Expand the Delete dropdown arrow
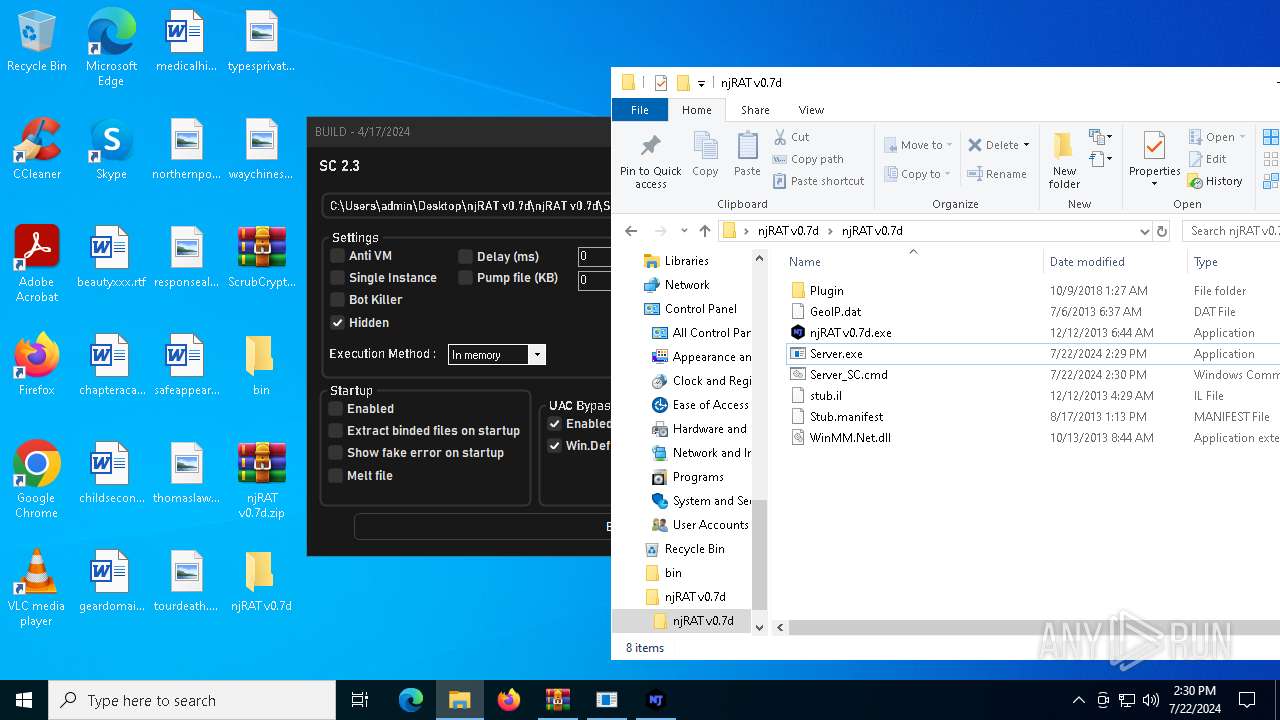 1026,146
